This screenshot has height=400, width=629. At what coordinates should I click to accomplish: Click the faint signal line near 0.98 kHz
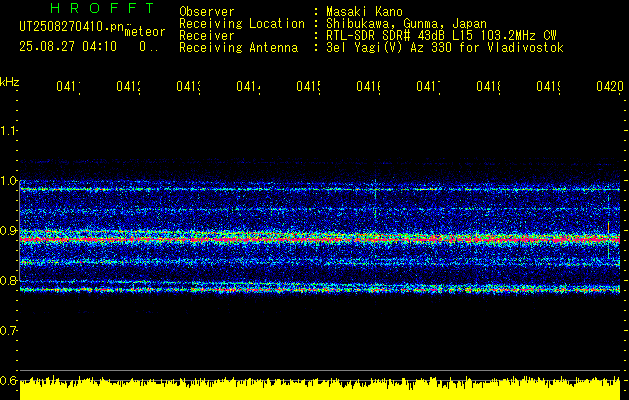pyautogui.click(x=320, y=189)
